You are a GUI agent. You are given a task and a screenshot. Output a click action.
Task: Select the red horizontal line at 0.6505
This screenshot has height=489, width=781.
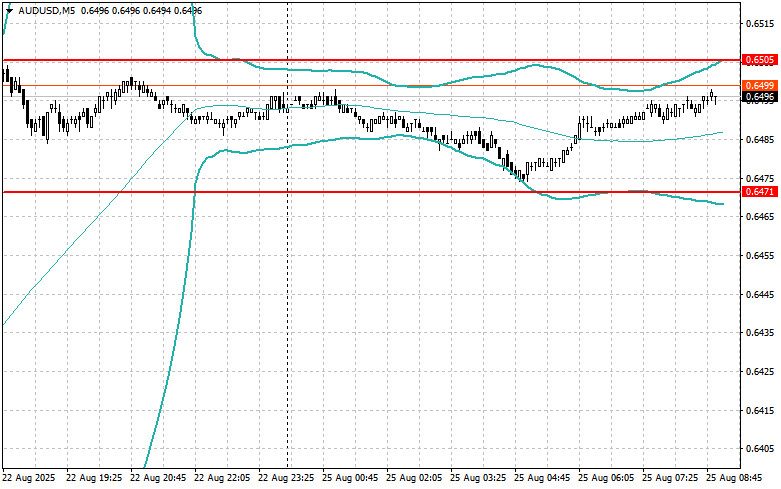pos(371,60)
